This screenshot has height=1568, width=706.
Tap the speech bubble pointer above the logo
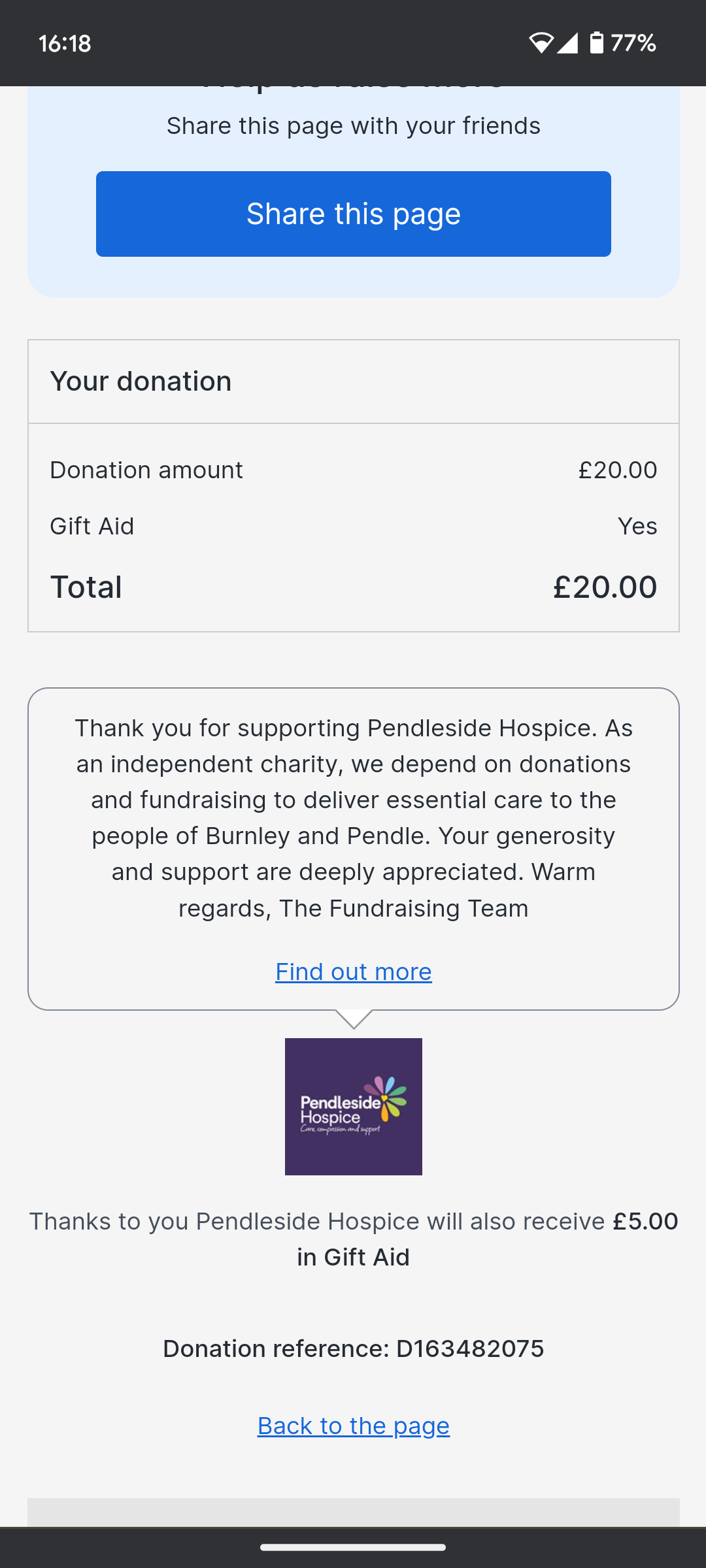pyautogui.click(x=354, y=1019)
